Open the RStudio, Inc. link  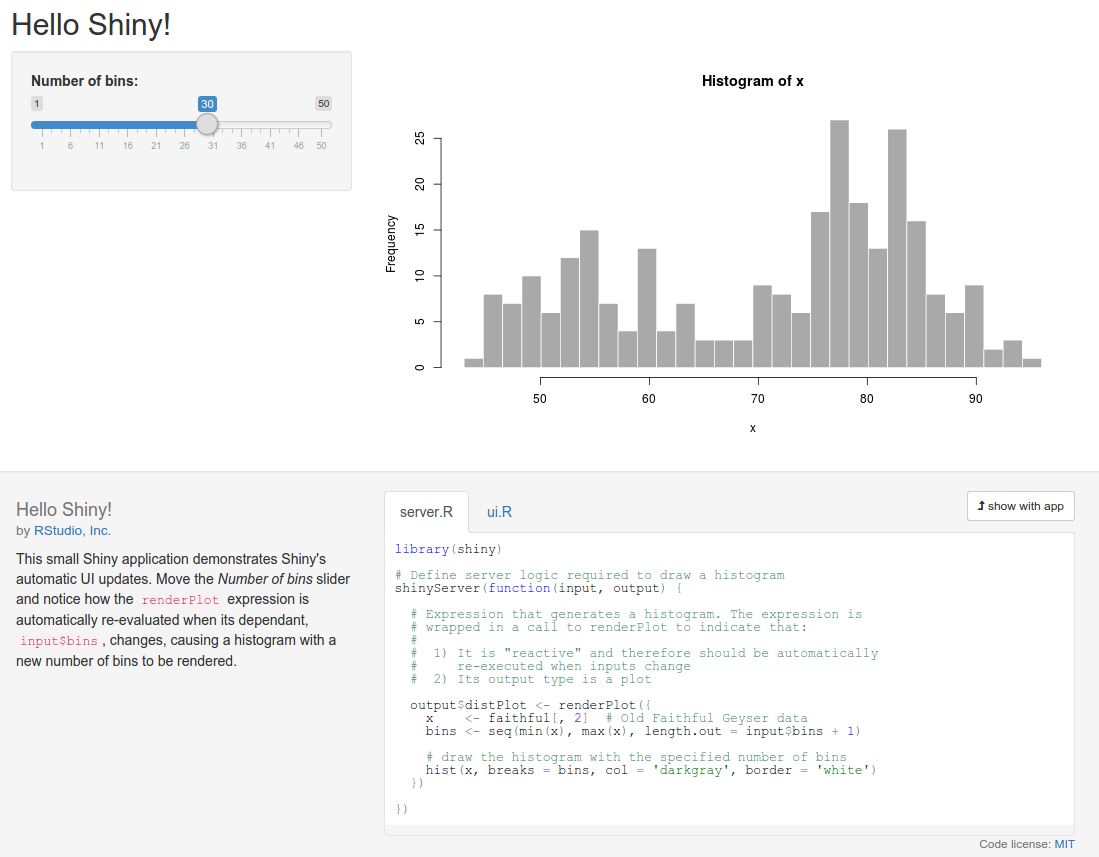tap(73, 531)
